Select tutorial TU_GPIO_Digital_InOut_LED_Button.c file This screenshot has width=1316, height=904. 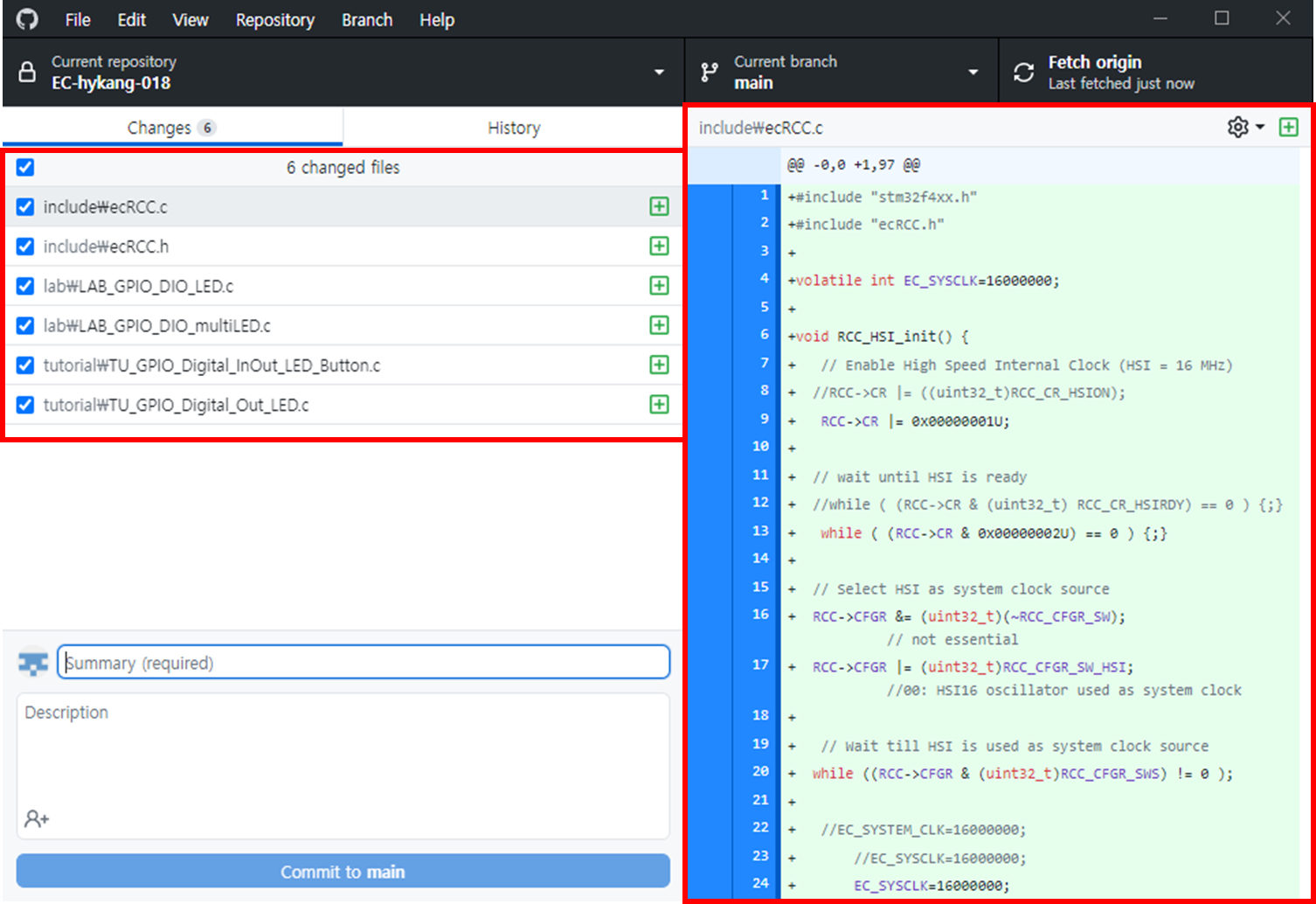point(211,365)
